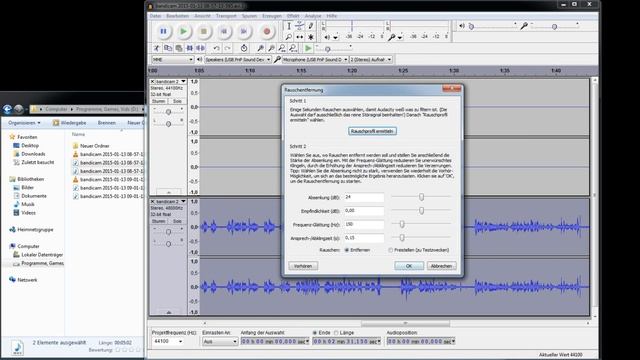
Task: Open the MME audio host dropdown
Action: point(172,60)
